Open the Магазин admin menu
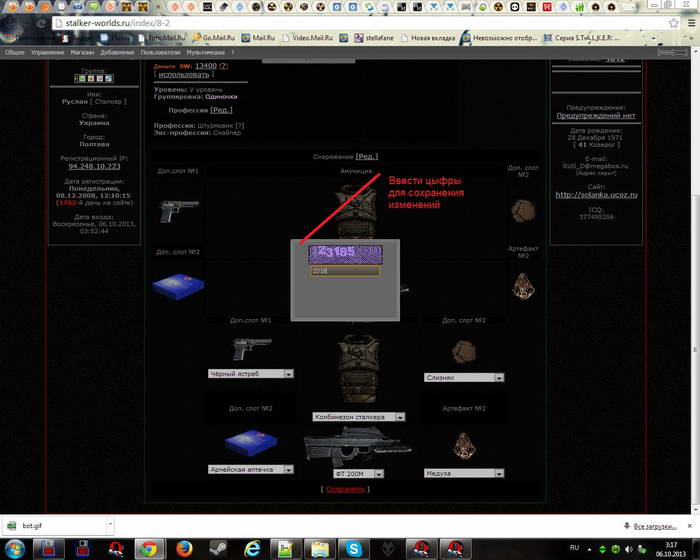The width and height of the screenshot is (700, 560). (82, 52)
